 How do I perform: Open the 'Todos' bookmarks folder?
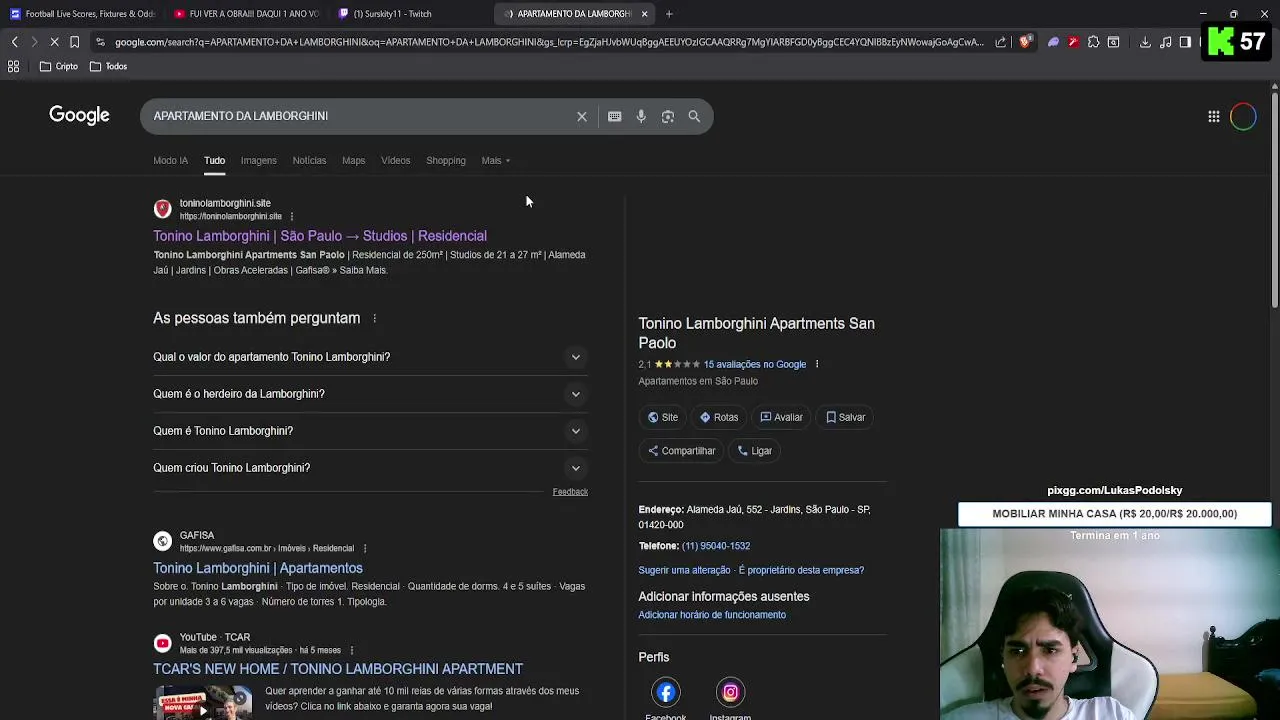(x=108, y=66)
